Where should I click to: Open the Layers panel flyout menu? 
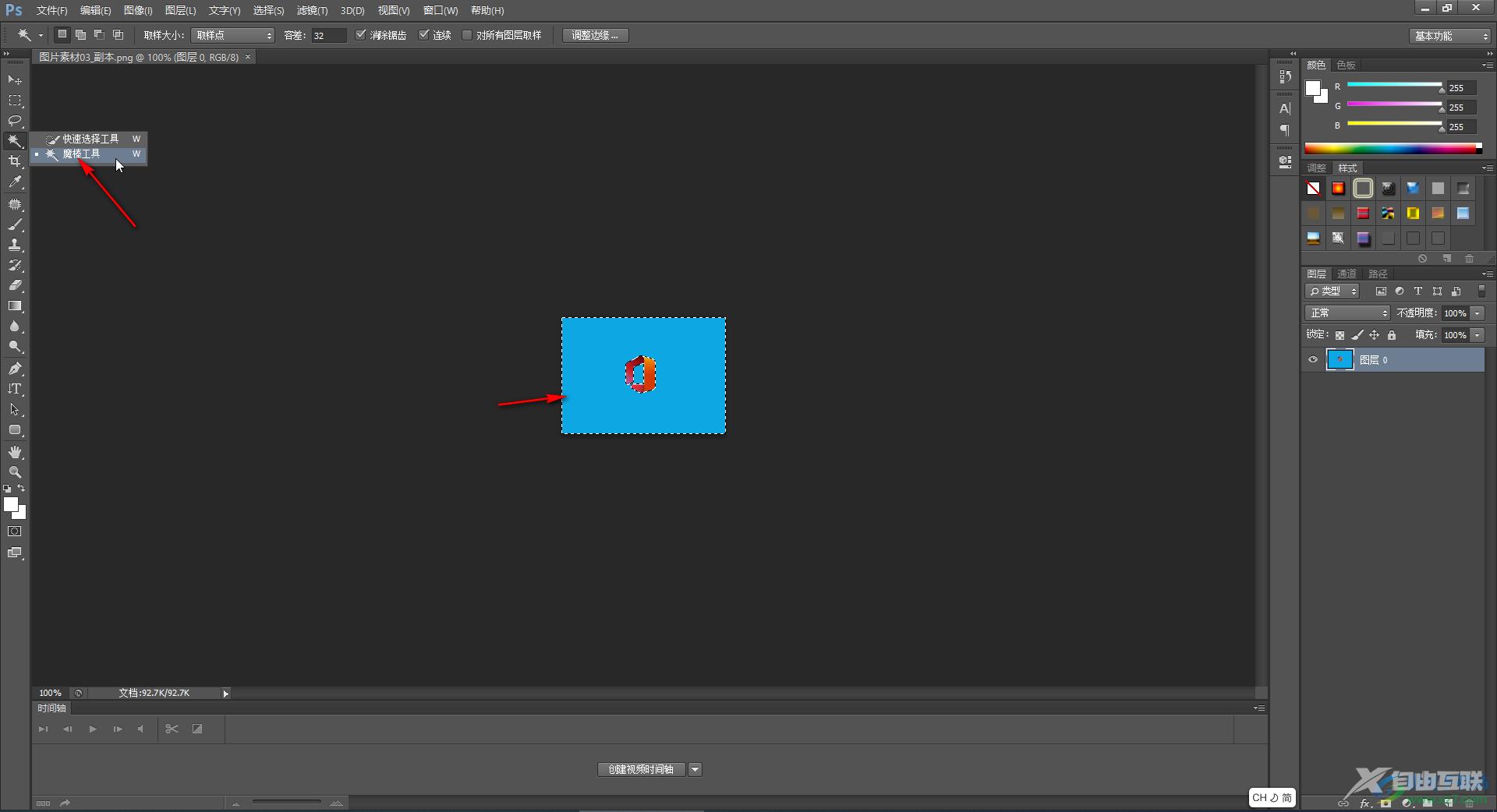[x=1488, y=274]
